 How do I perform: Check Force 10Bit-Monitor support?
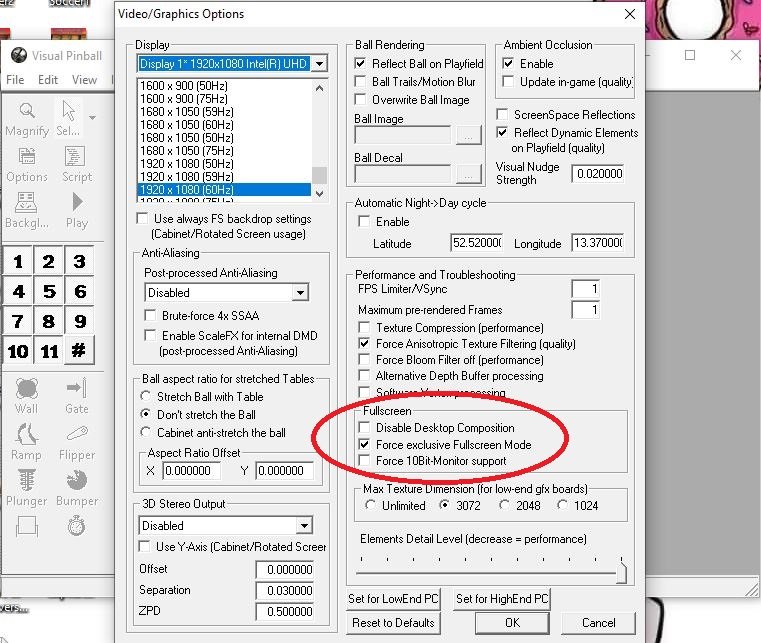pos(364,461)
